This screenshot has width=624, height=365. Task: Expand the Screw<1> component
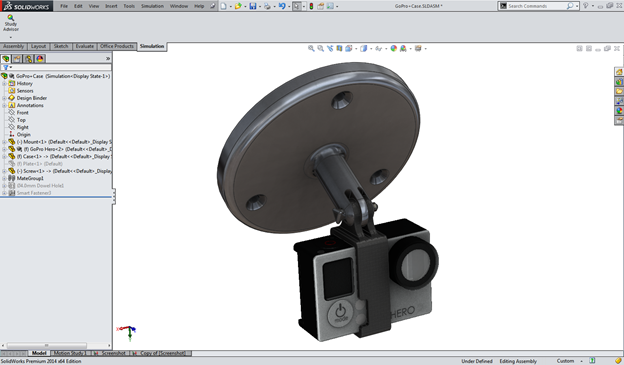tap(4, 171)
